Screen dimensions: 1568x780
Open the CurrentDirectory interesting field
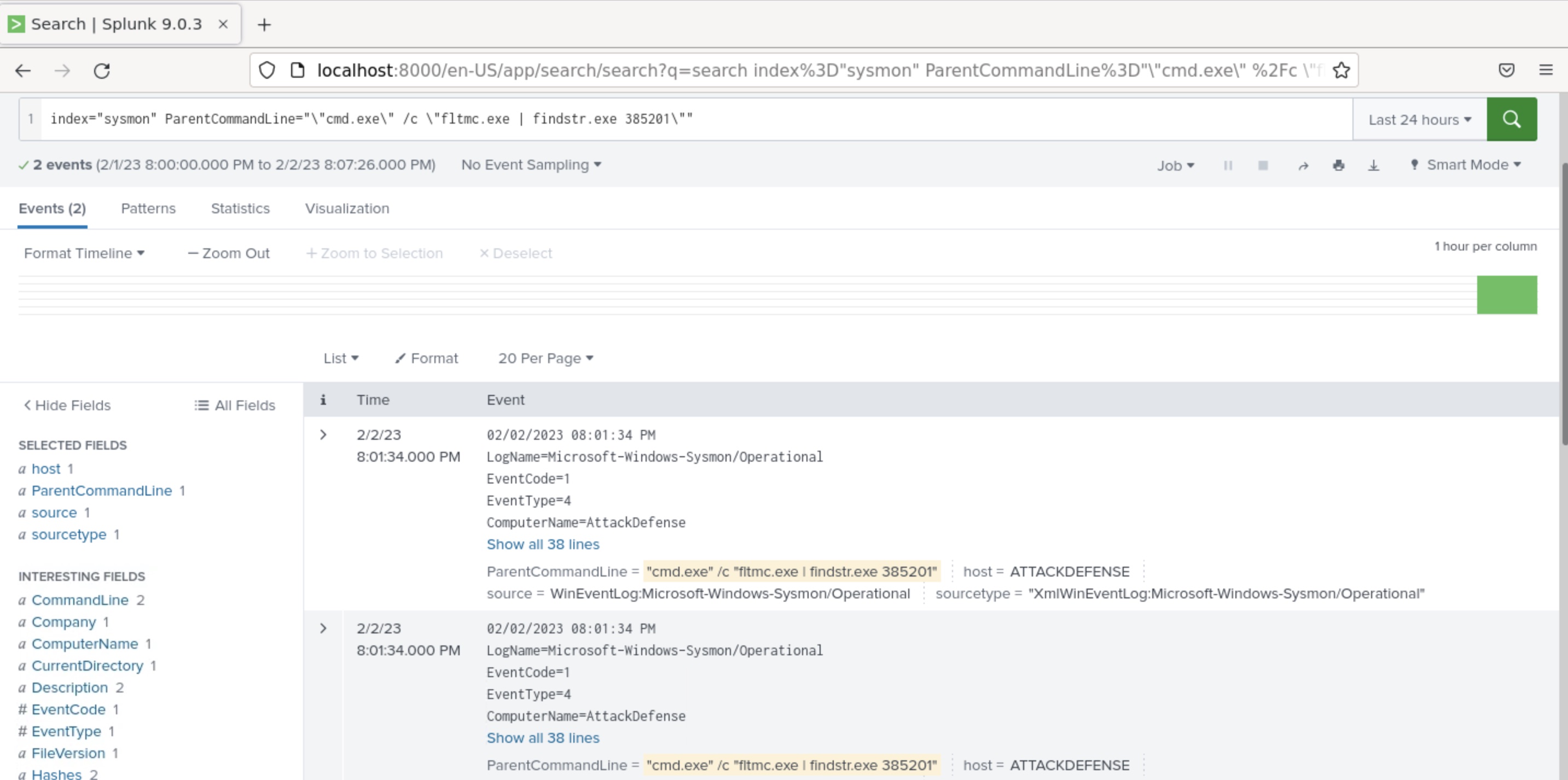87,666
